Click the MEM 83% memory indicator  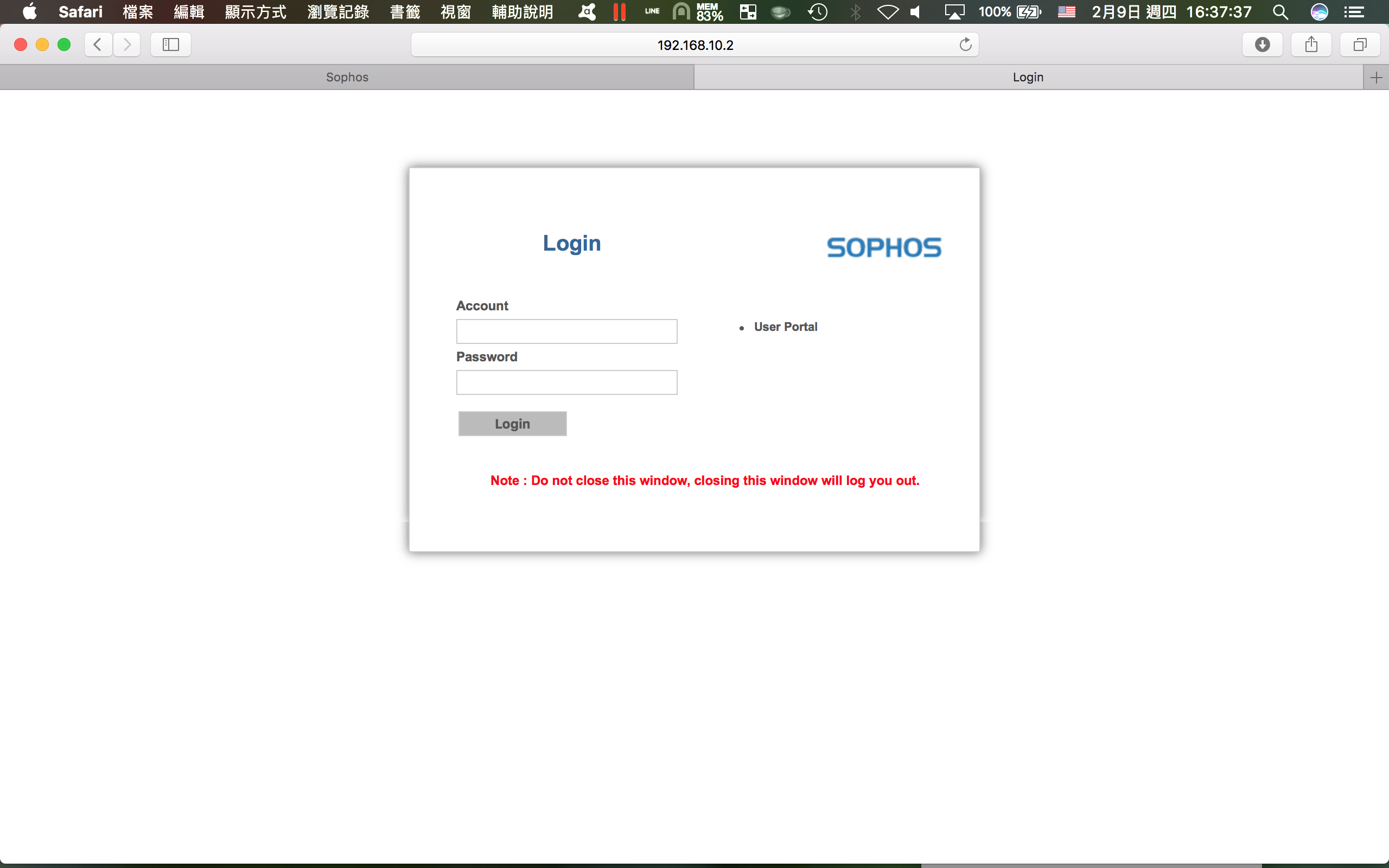coord(710,11)
